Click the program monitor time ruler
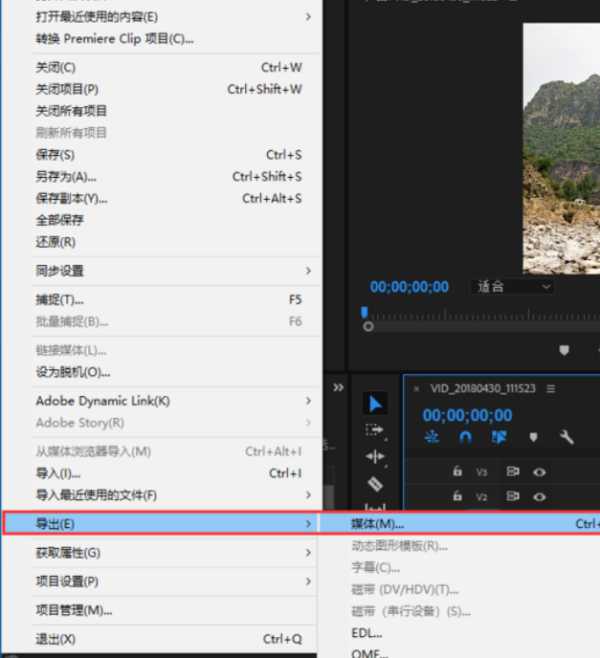Image resolution: width=600 pixels, height=658 pixels. point(483,315)
